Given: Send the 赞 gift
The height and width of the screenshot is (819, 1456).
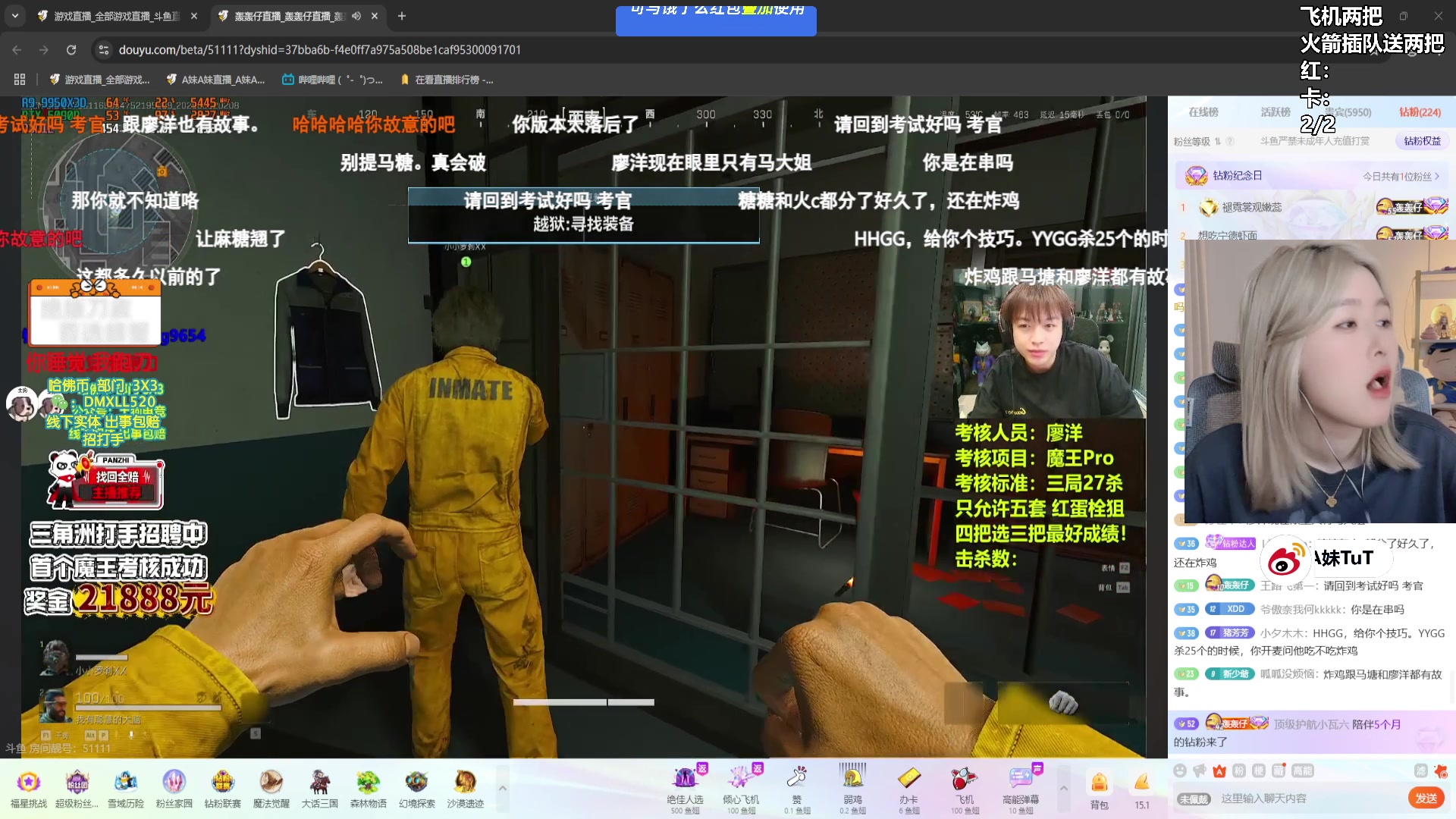Looking at the screenshot, I should pos(797,789).
